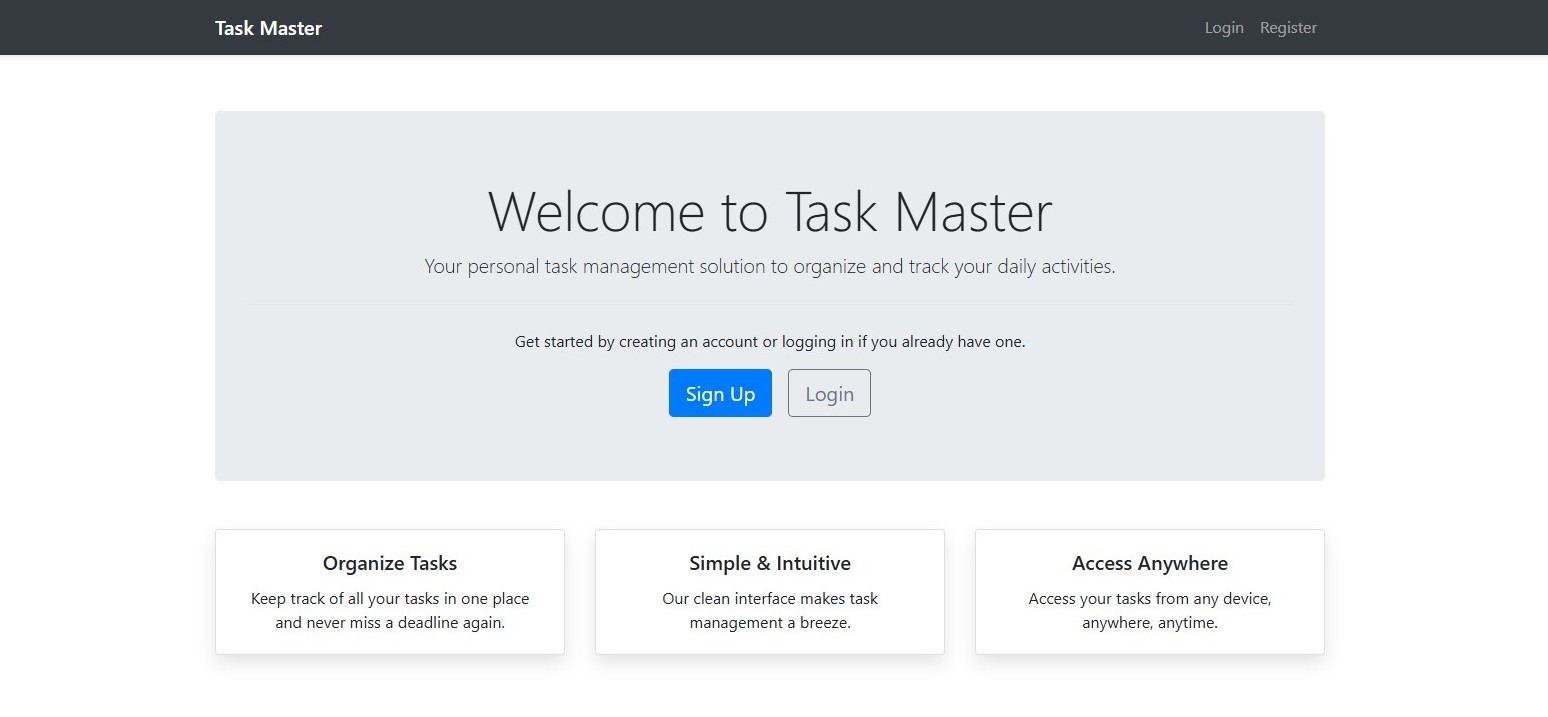This screenshot has width=1548, height=717.
Task: Click the personal task management subtitle text
Action: tap(769, 267)
